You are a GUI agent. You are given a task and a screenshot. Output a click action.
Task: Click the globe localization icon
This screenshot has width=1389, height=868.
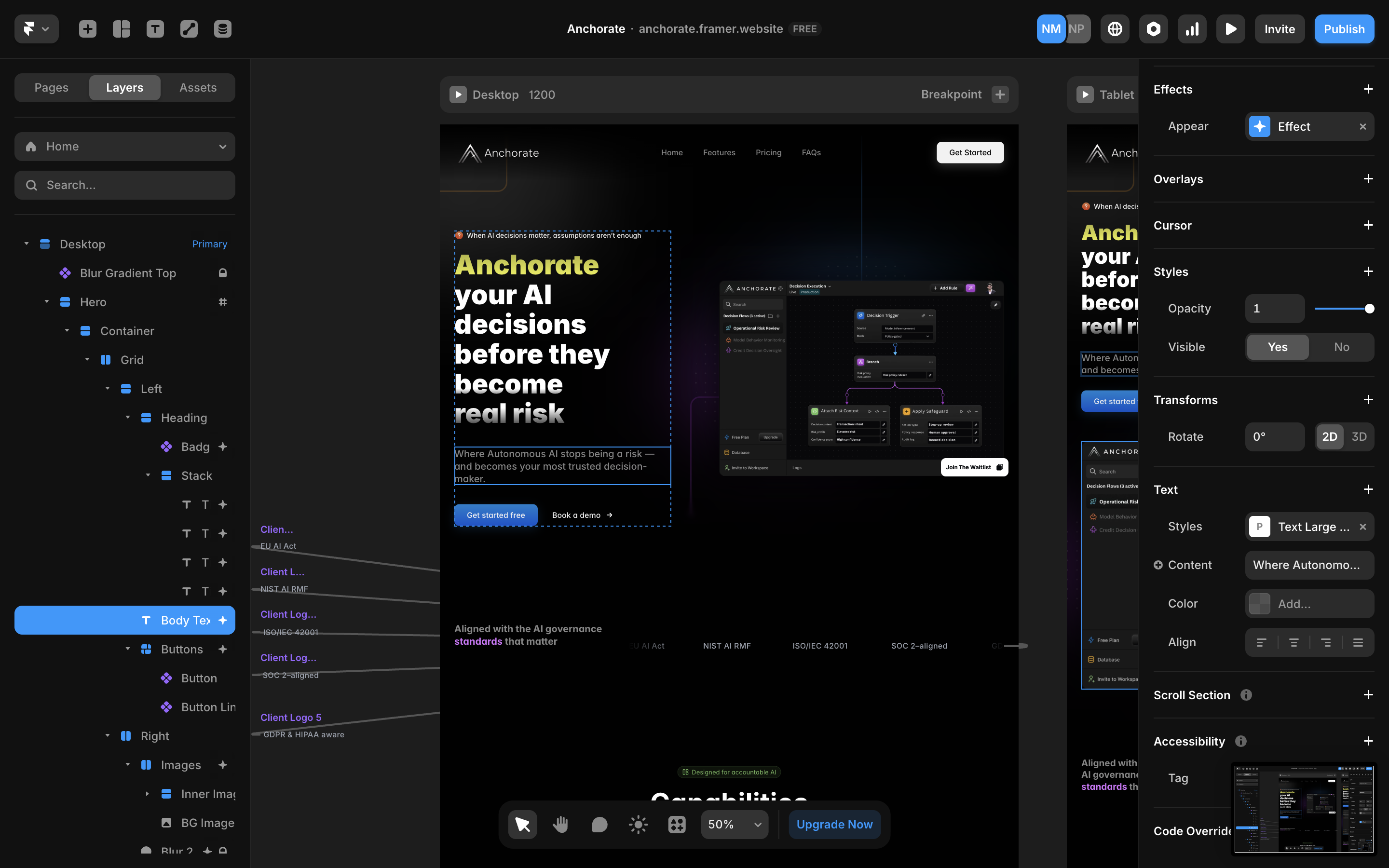coord(1115,29)
